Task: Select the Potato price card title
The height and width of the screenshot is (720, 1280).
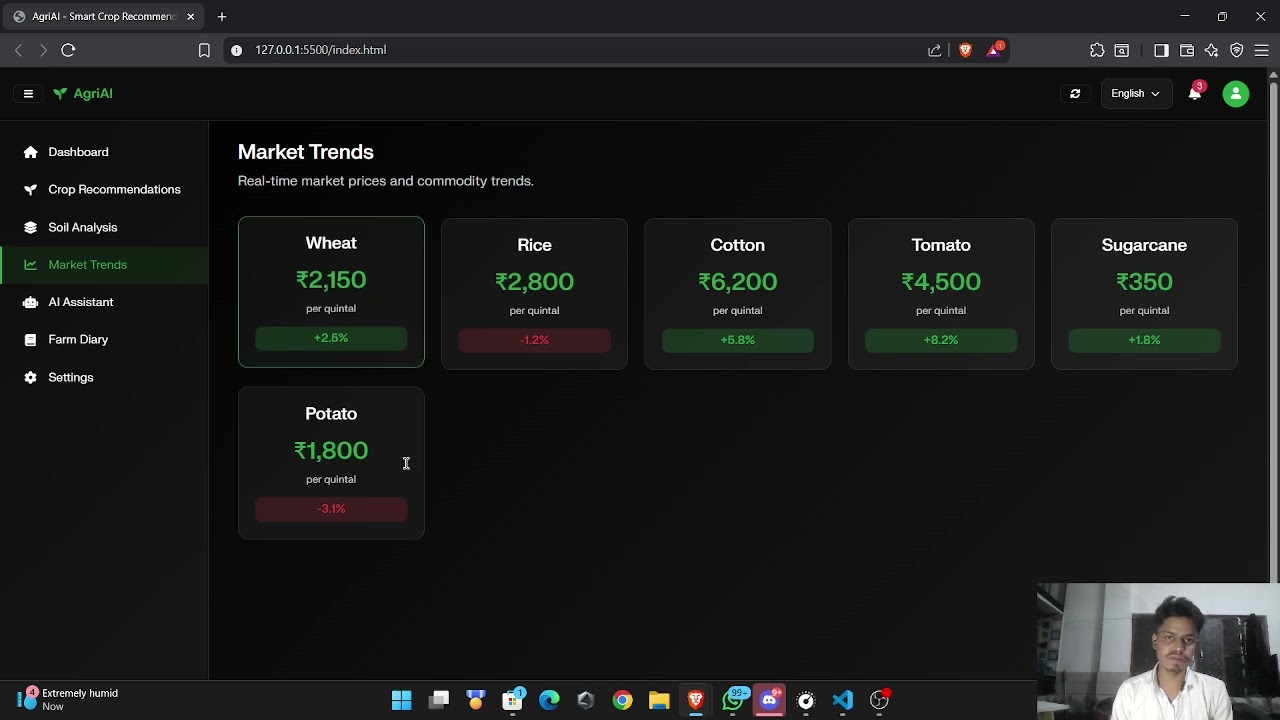Action: 331,414
